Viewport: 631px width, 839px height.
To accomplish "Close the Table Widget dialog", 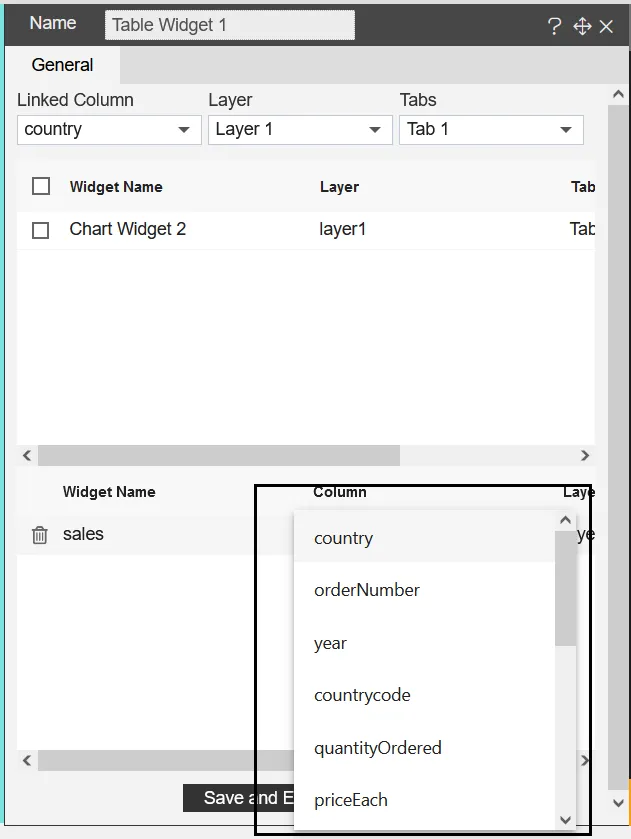I will coord(606,27).
